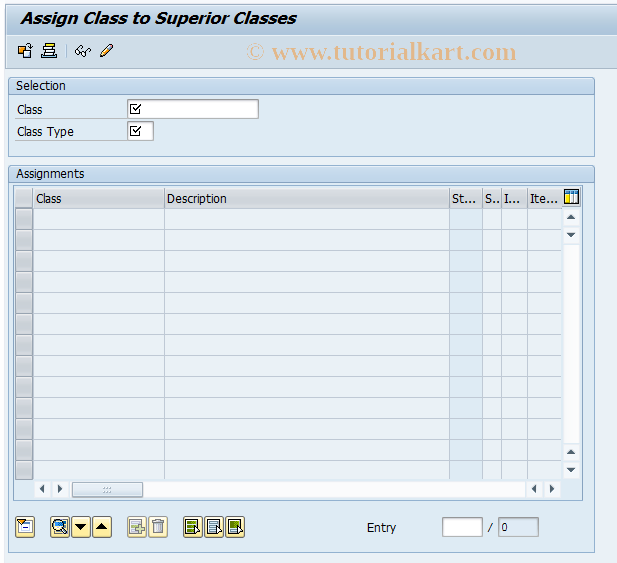This screenshot has width=617, height=563.
Task: Click into the Class input field
Action: click(193, 109)
